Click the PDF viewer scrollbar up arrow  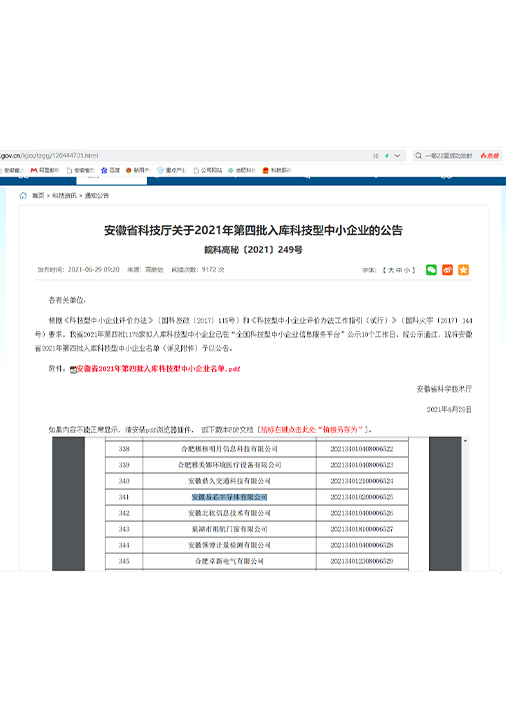tap(465, 441)
